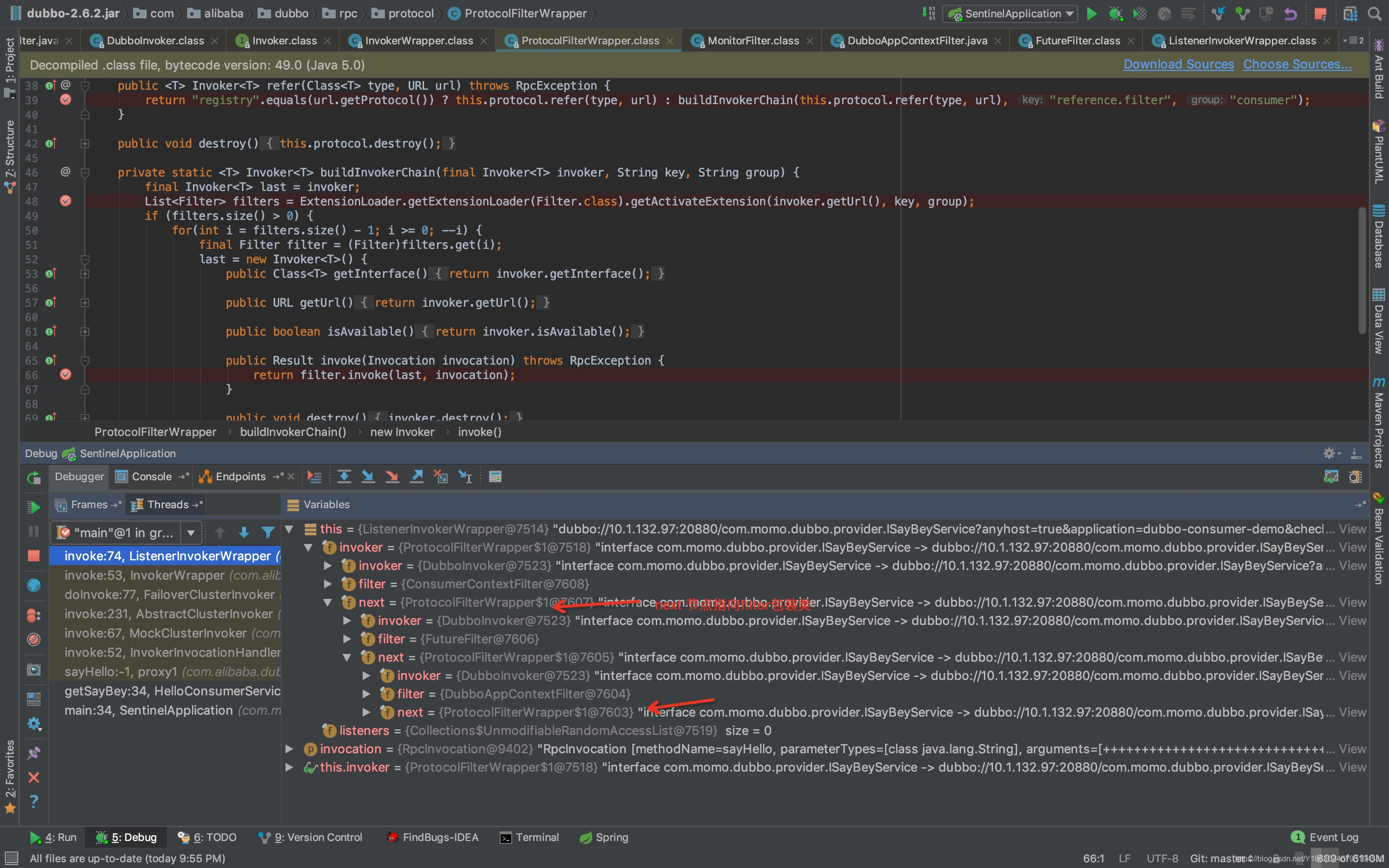Viewport: 1389px width, 868px height.
Task: Commit changes VCS icon
Action: [x=1242, y=13]
